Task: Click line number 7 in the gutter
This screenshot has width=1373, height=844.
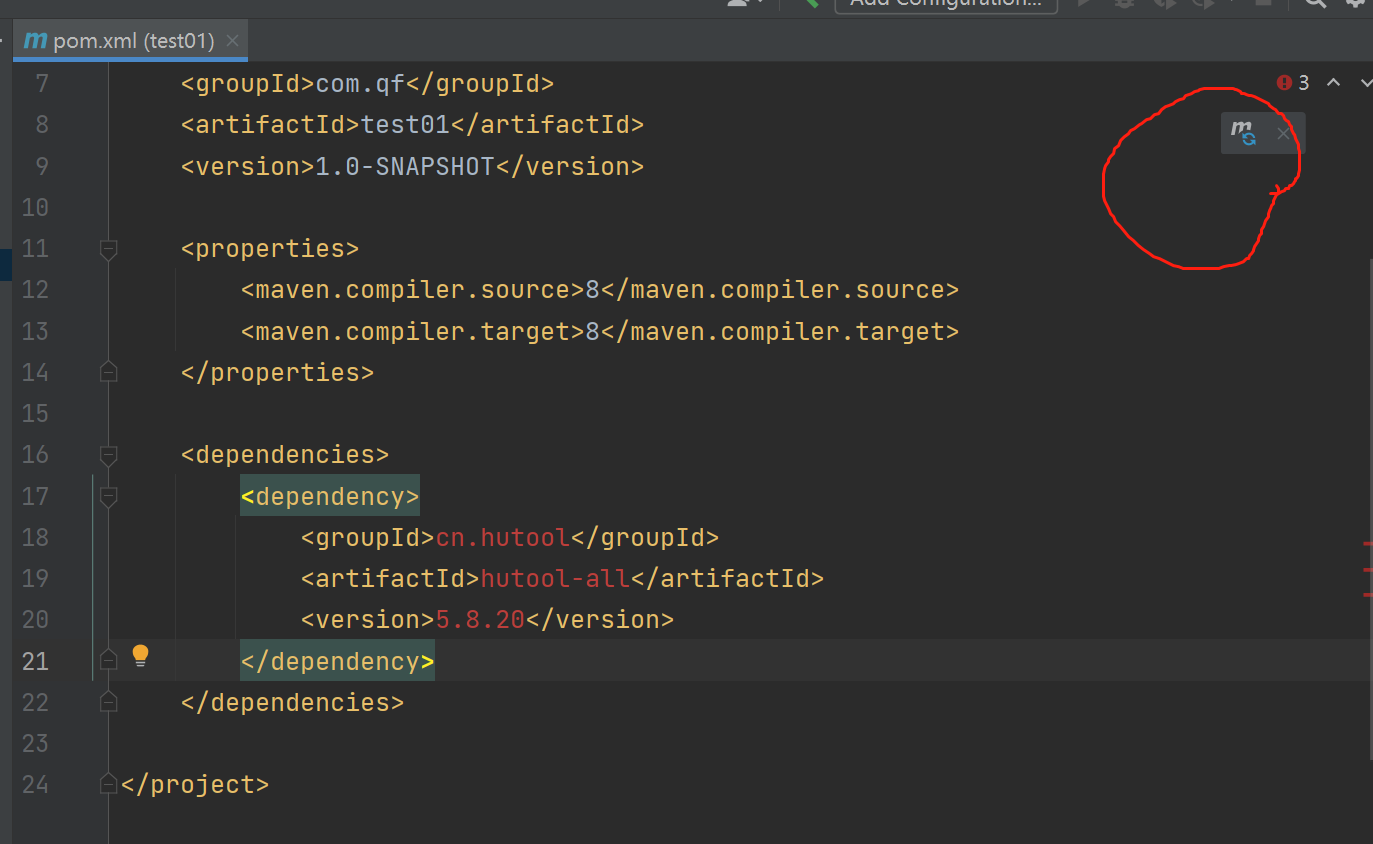Action: 41,84
